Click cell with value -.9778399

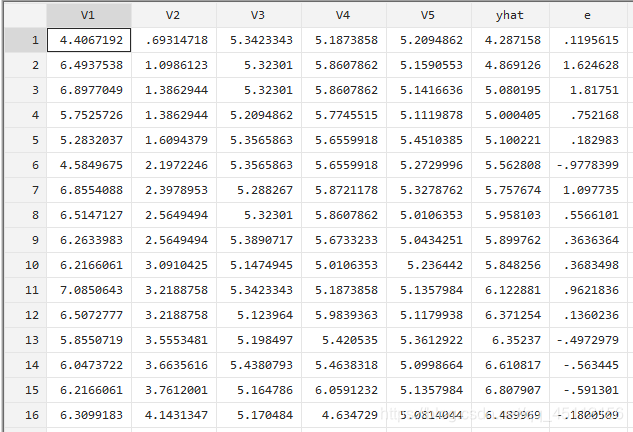[x=588, y=165]
